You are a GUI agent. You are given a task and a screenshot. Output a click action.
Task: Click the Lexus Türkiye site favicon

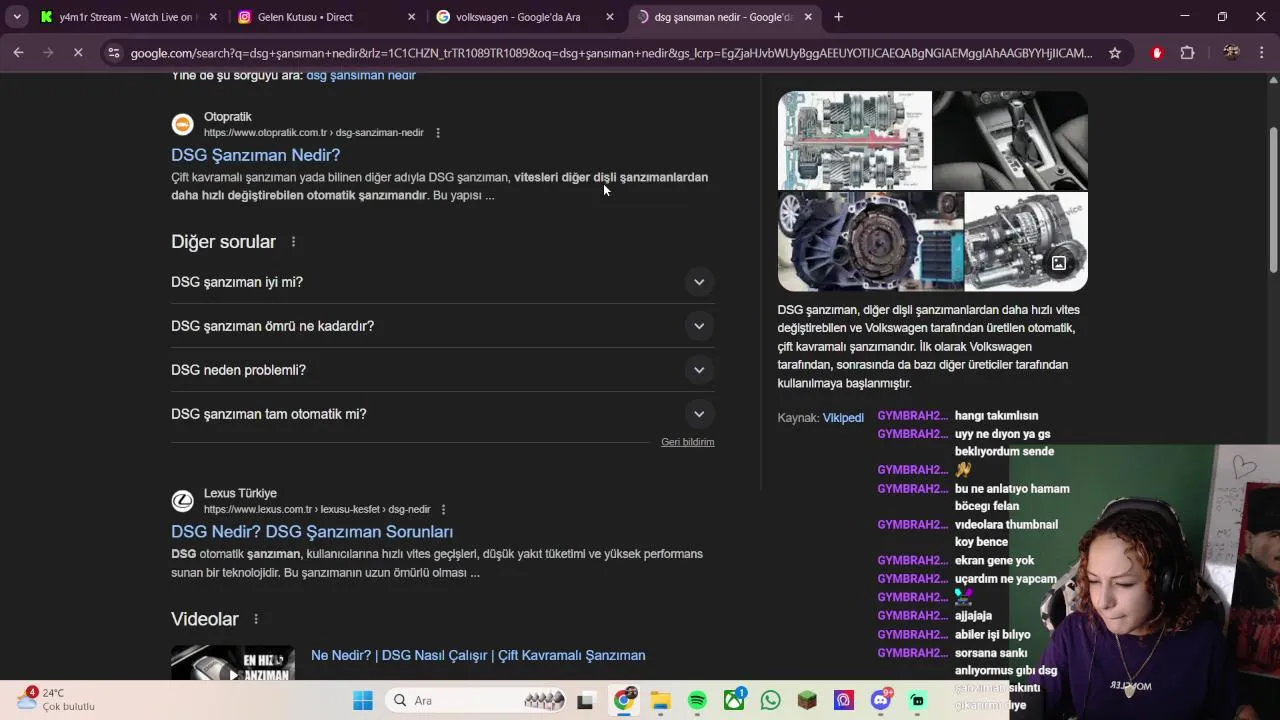[182, 501]
